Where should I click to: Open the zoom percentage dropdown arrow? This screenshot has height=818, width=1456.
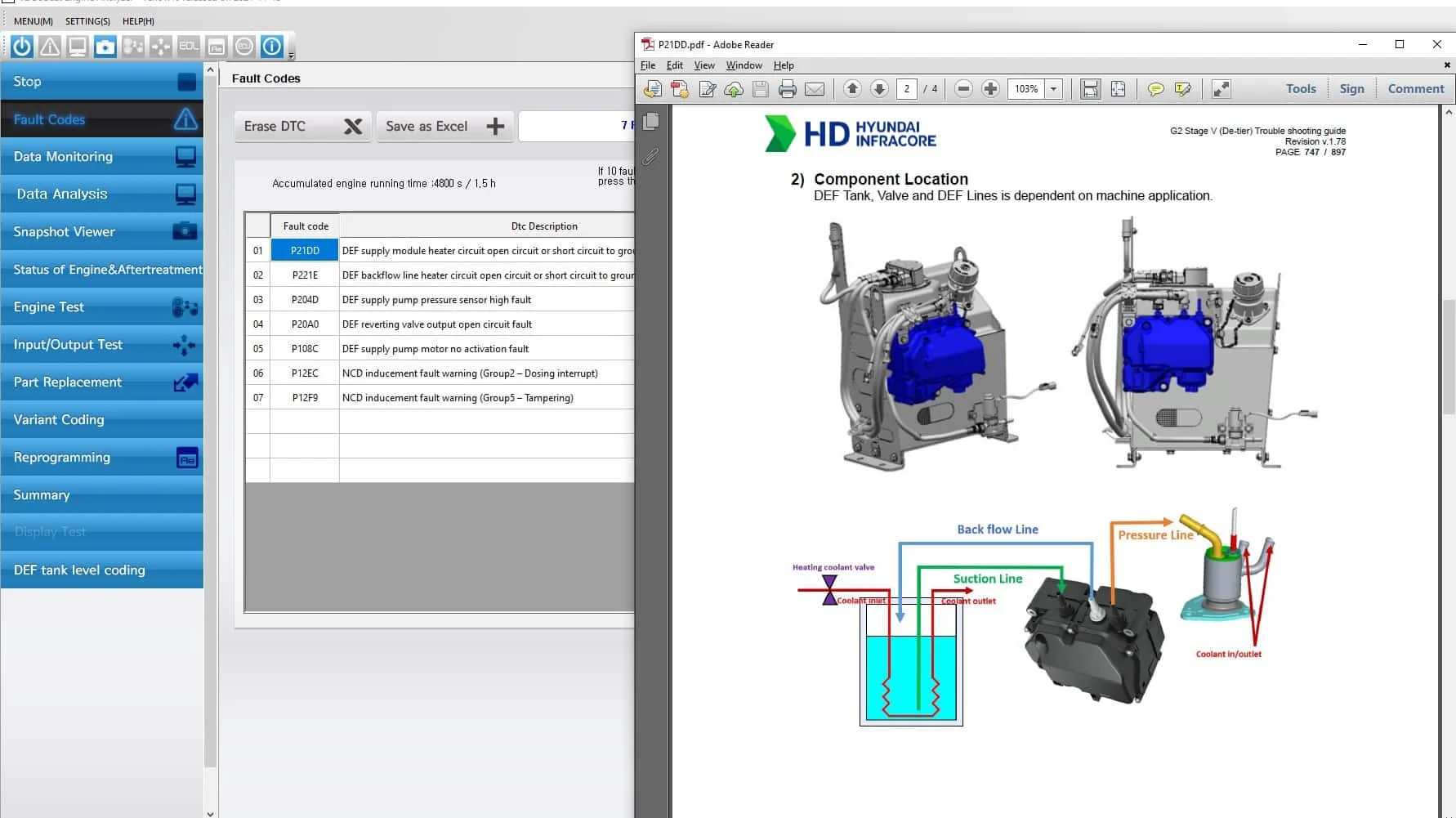tap(1053, 89)
